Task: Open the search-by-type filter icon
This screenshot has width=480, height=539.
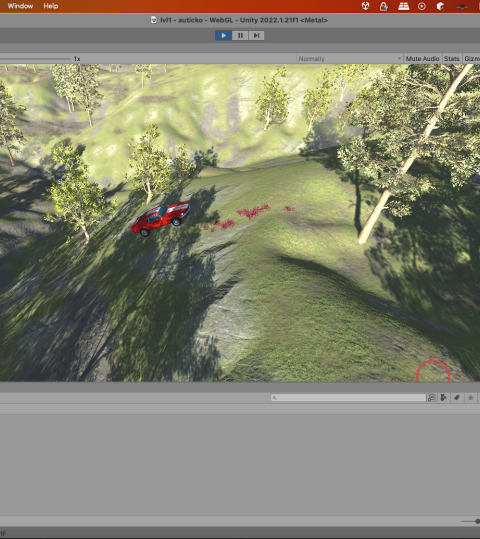Action: click(444, 398)
